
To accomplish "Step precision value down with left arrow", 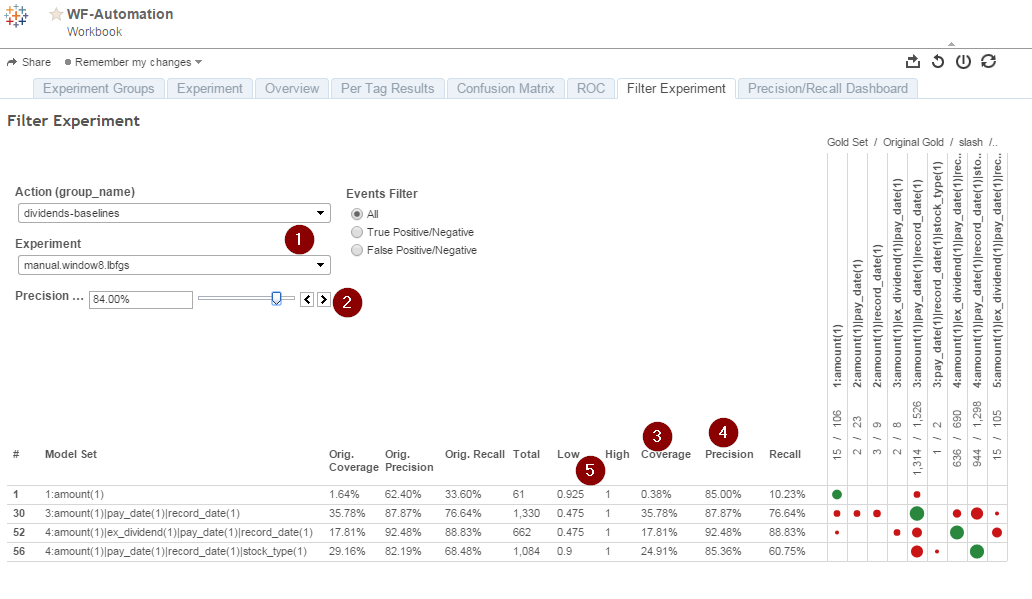I will coord(307,300).
